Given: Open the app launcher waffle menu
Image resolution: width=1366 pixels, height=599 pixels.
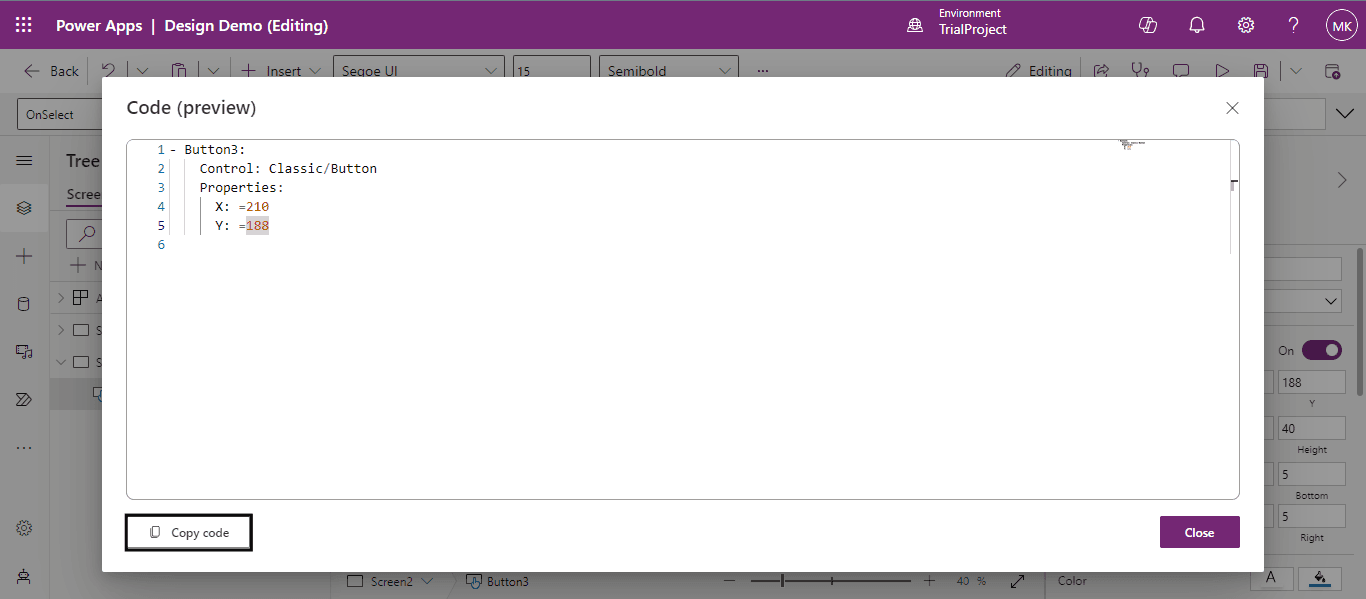Looking at the screenshot, I should tap(24, 25).
